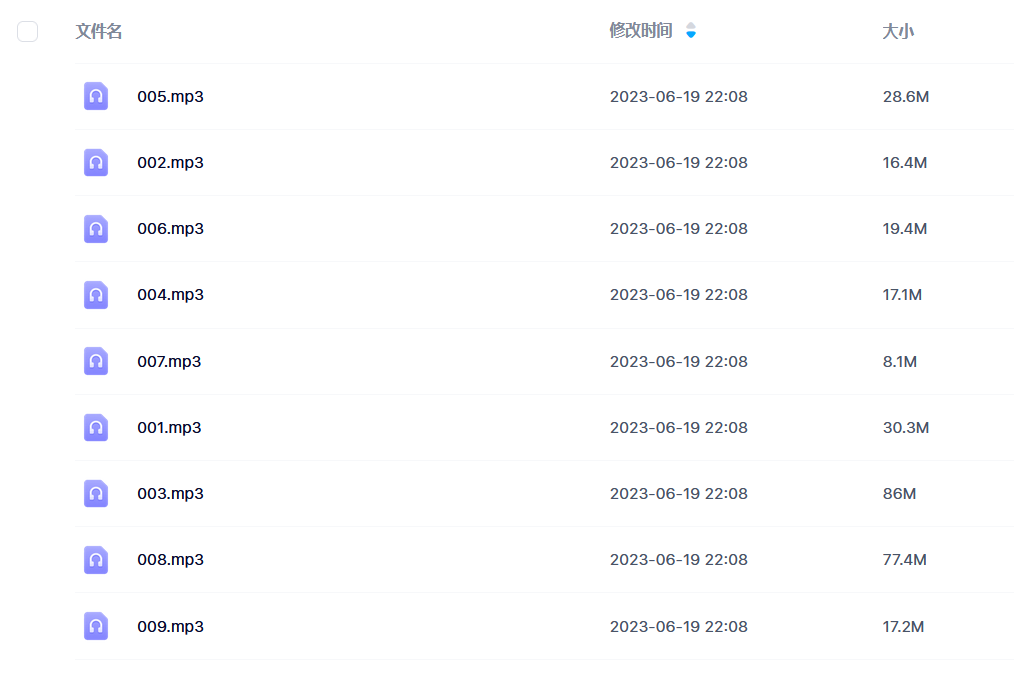Toggle the 修改时间 sort arrow

691,30
